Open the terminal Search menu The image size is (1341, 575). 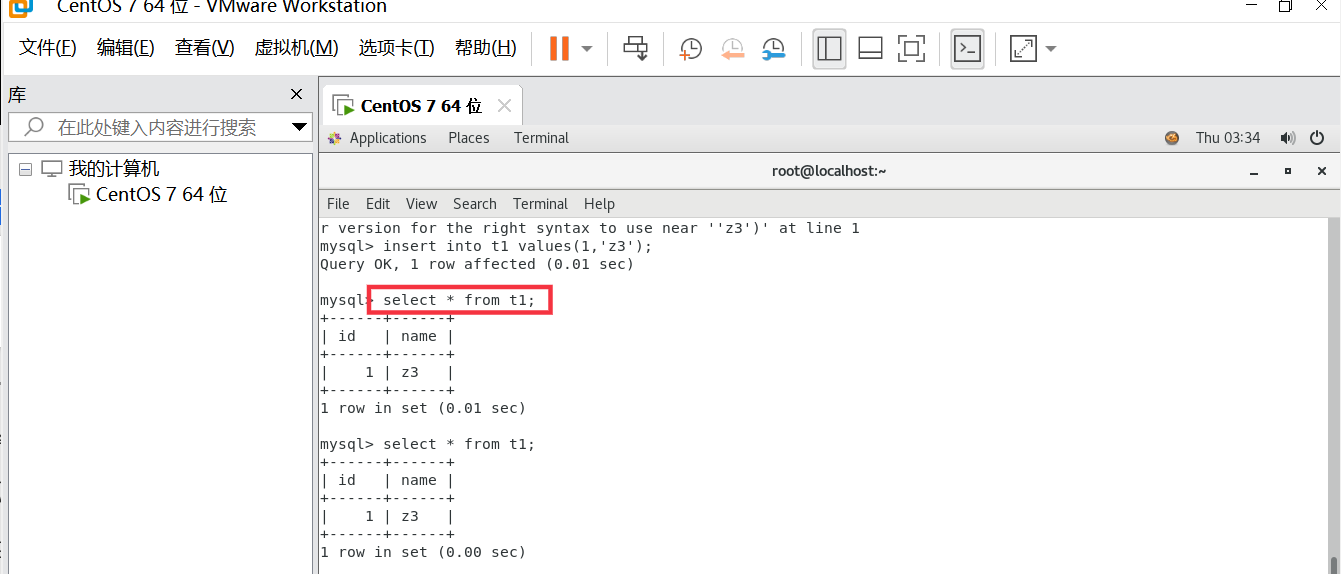[474, 204]
